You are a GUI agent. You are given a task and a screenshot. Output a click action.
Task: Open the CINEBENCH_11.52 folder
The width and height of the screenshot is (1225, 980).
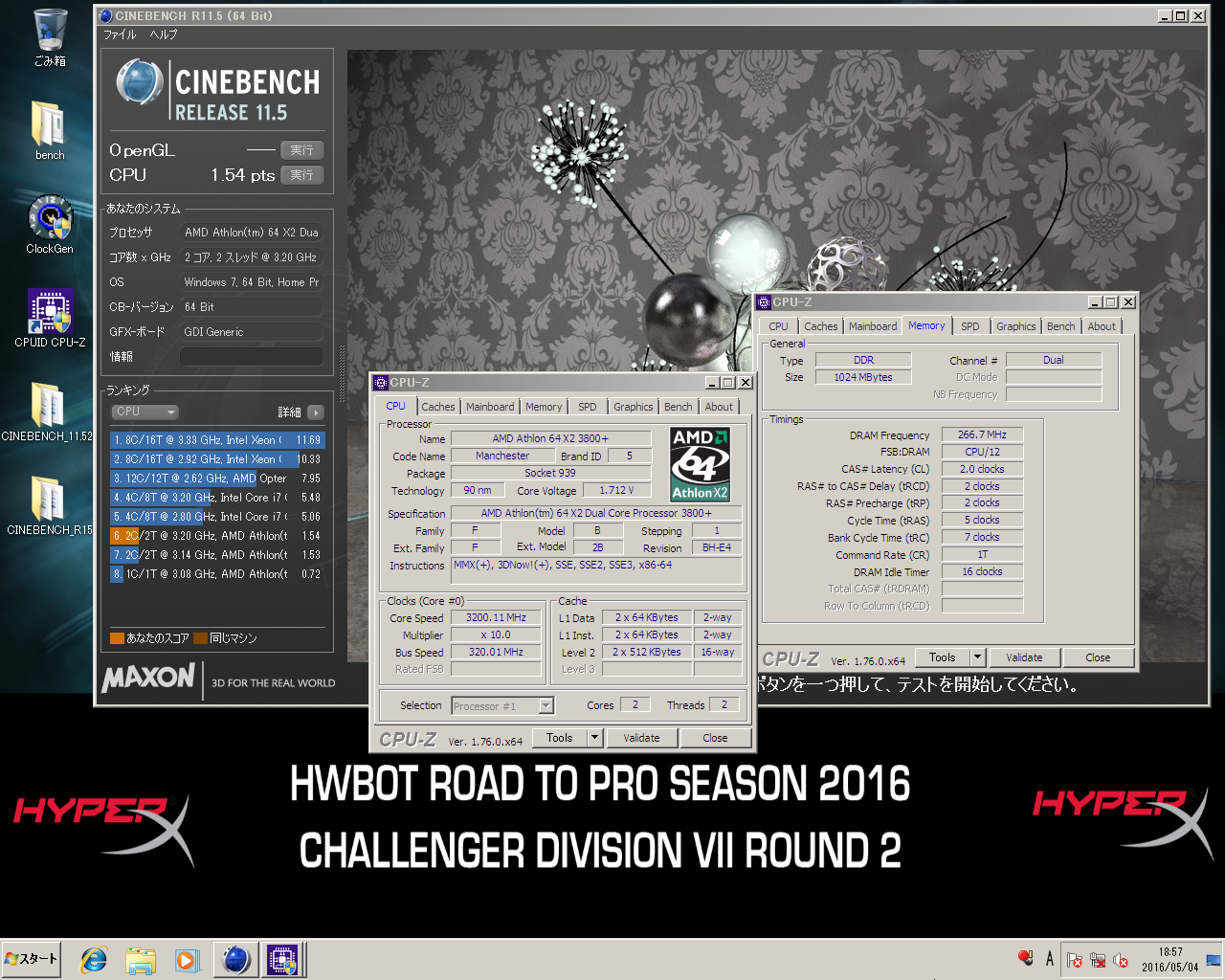point(47,412)
